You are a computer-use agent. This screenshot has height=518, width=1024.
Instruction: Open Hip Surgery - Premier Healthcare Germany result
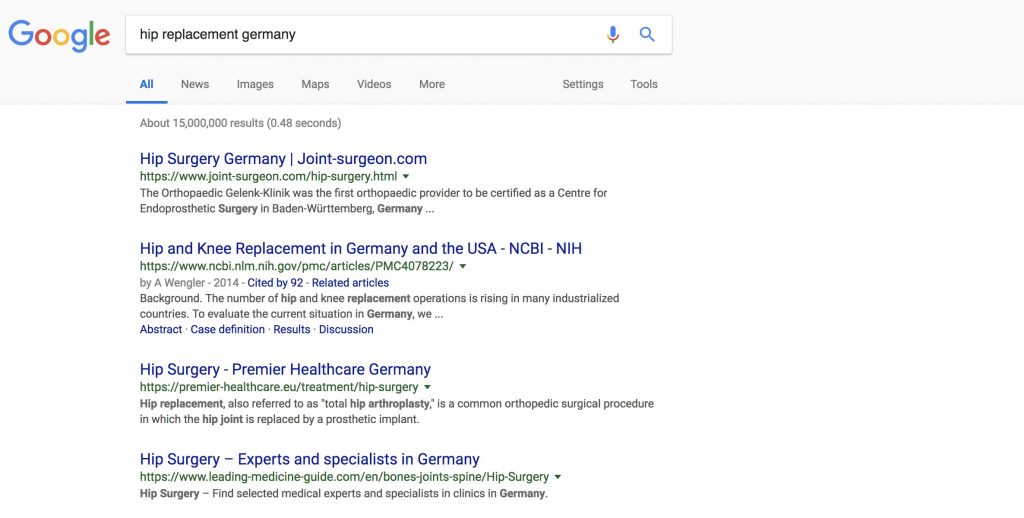285,370
